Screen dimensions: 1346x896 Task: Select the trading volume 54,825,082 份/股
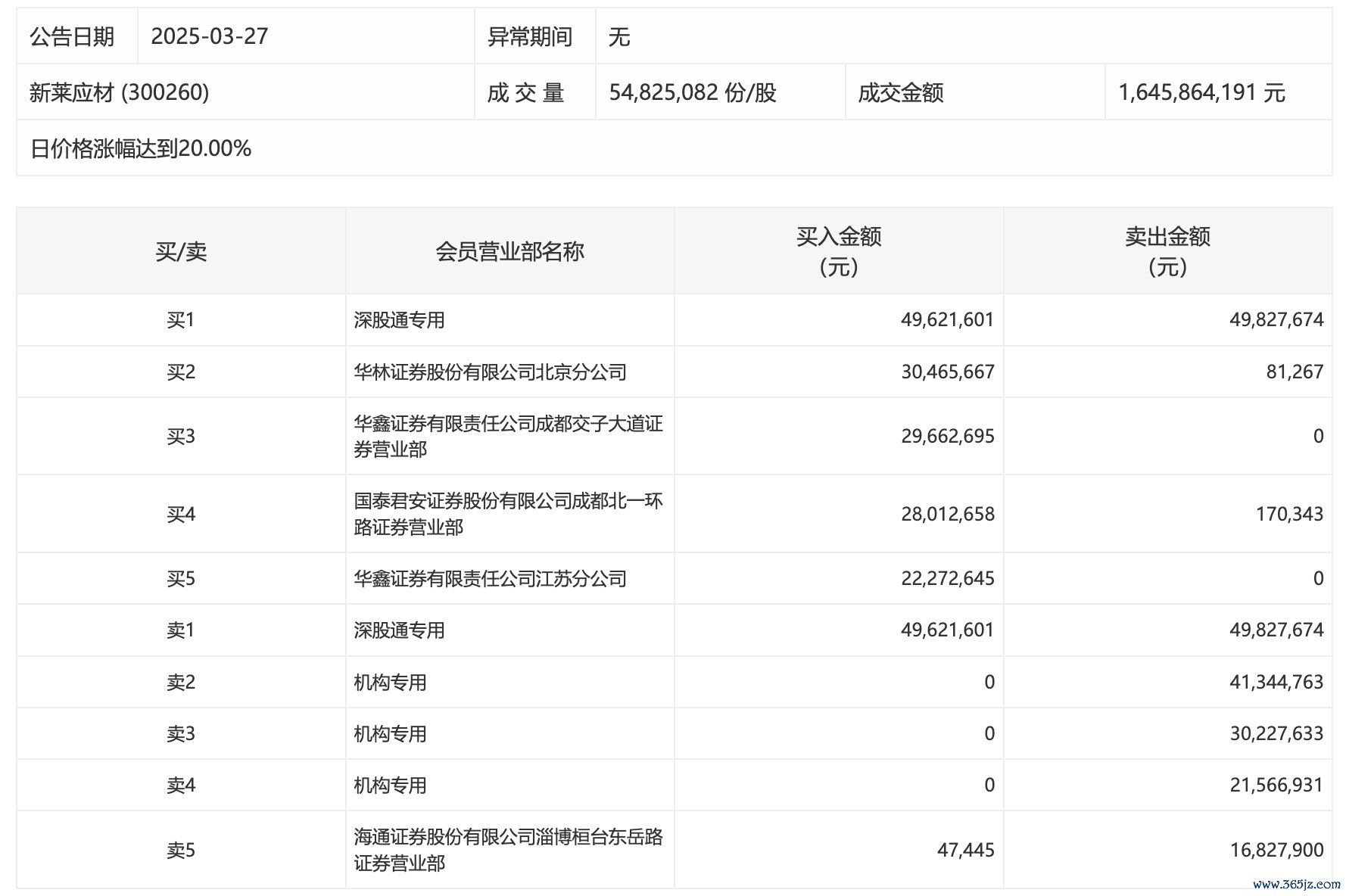pos(693,92)
